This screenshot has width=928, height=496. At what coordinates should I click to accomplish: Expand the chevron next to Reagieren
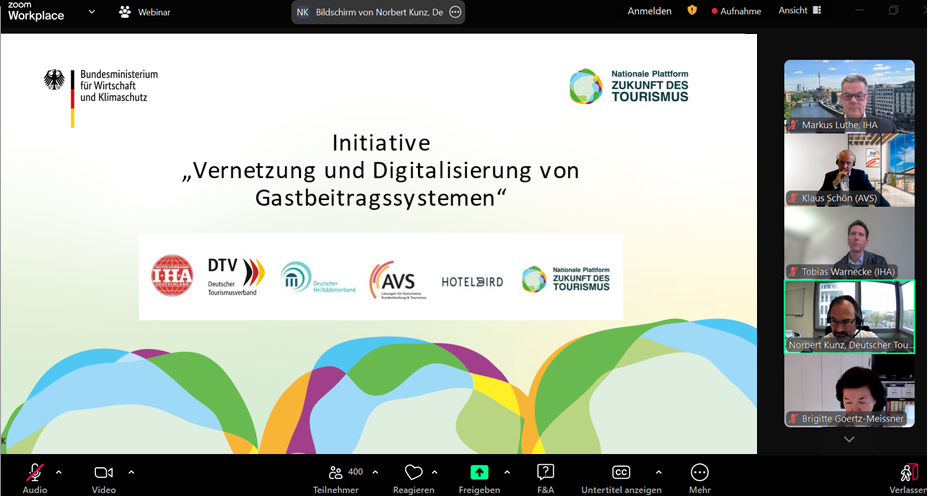434,472
